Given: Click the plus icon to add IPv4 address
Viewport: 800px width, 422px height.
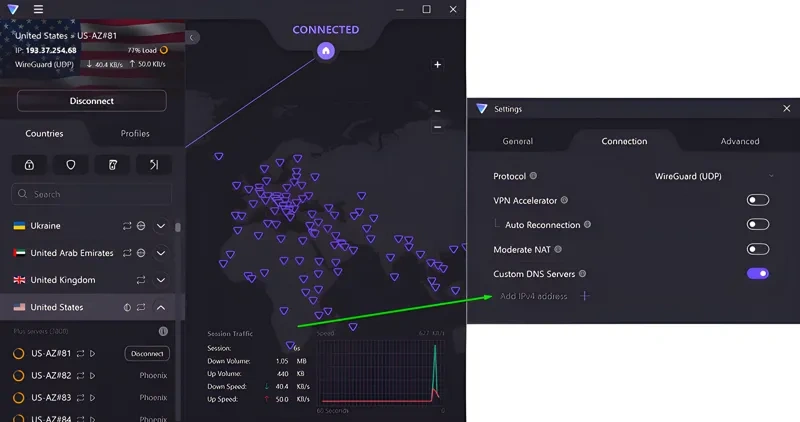Looking at the screenshot, I should point(585,296).
